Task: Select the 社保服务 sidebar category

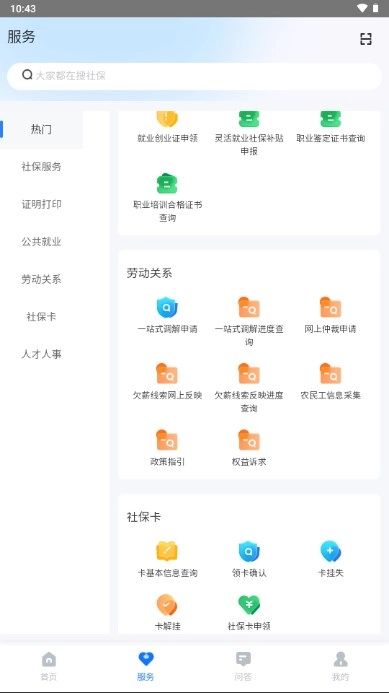Action: pyautogui.click(x=41, y=167)
